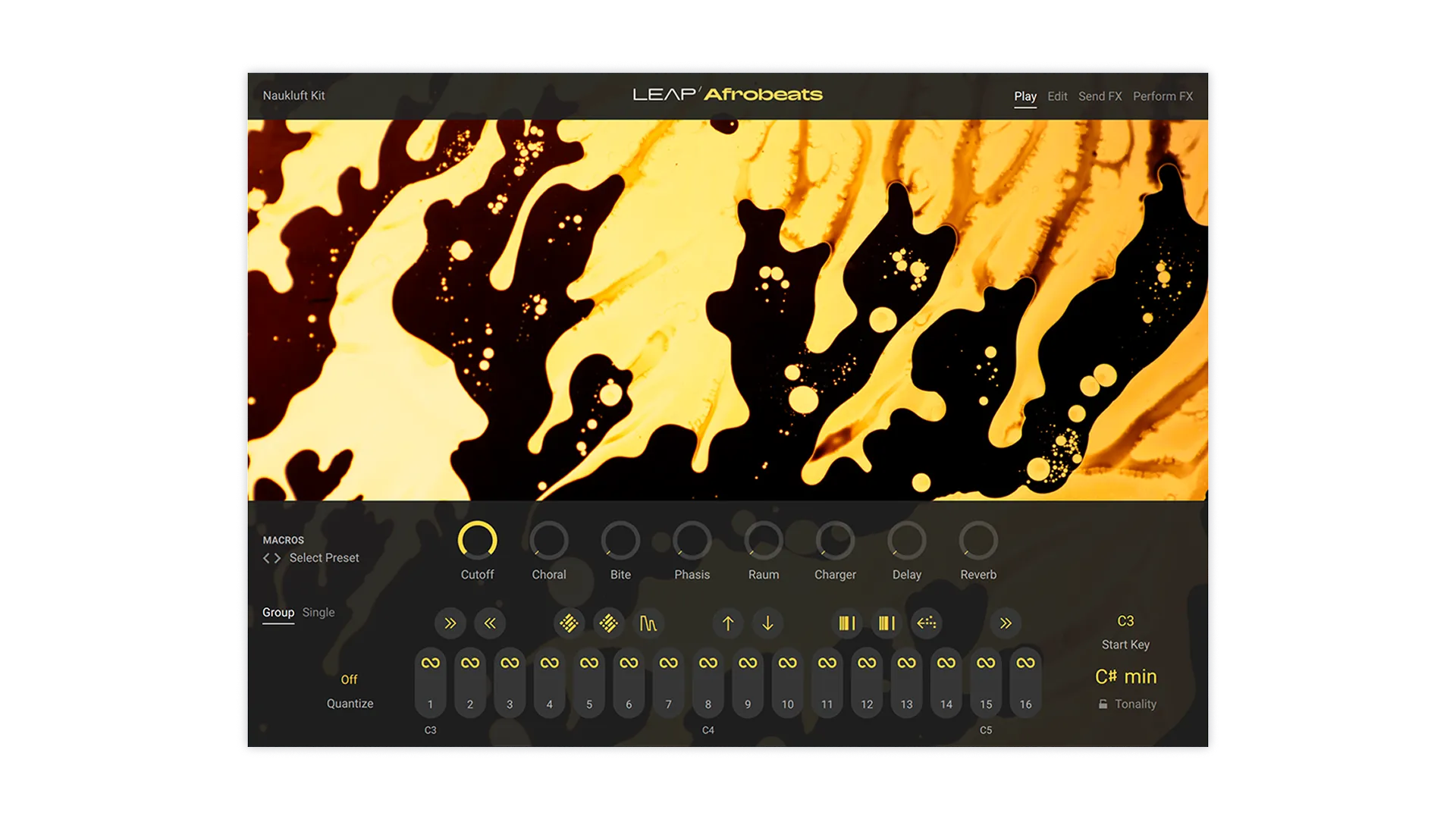Toggle loop on pad 1

431,663
